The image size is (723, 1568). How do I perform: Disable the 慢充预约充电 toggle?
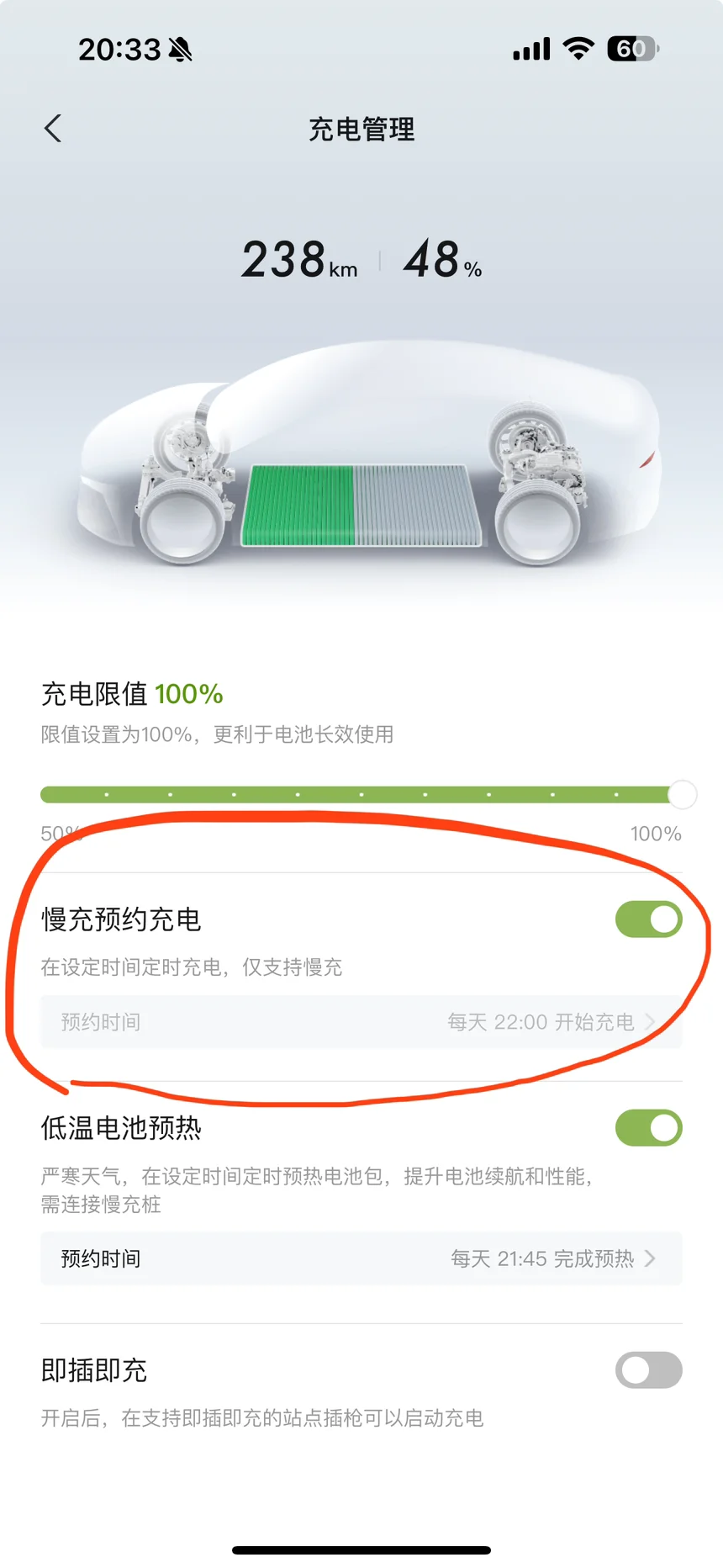pos(648,919)
